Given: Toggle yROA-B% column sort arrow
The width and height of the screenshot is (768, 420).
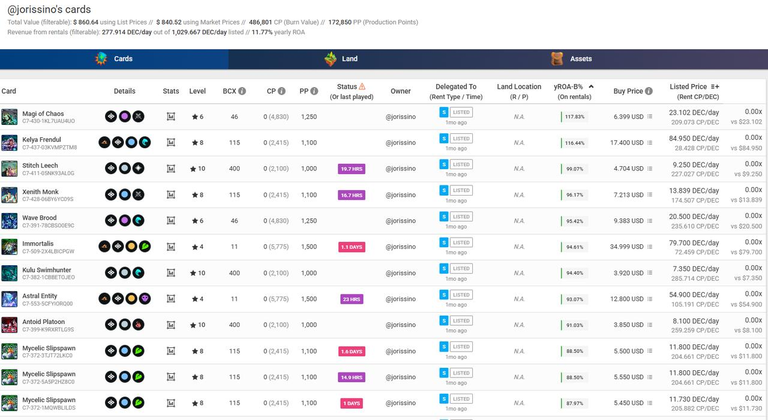Looking at the screenshot, I should tap(591, 87).
